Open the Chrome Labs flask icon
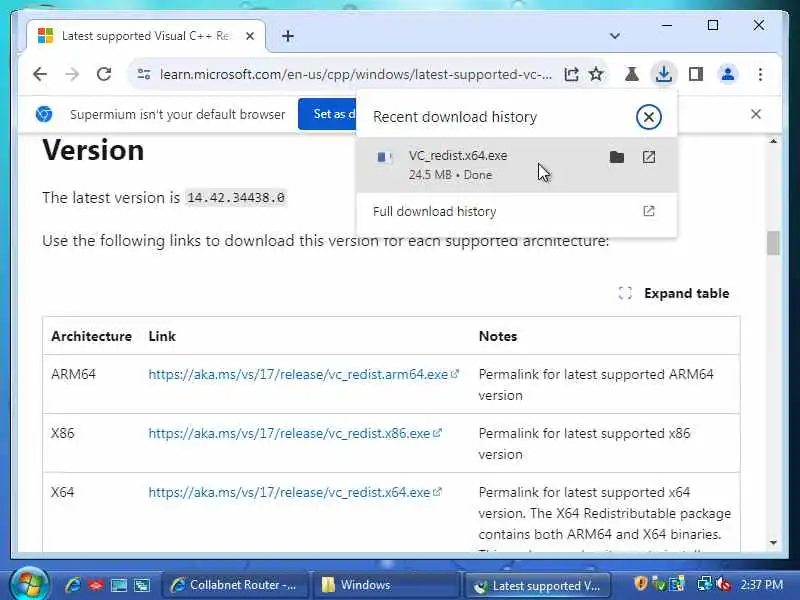Screen dimensions: 800x600 click(632, 74)
